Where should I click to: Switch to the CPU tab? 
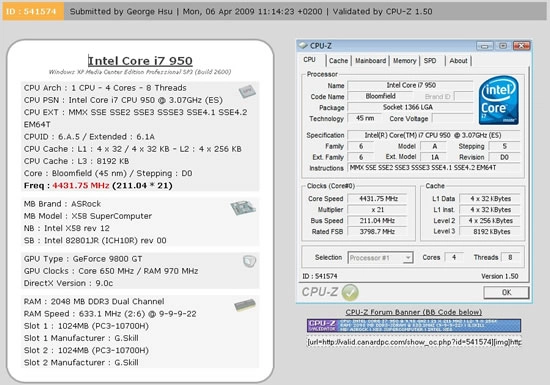(309, 60)
